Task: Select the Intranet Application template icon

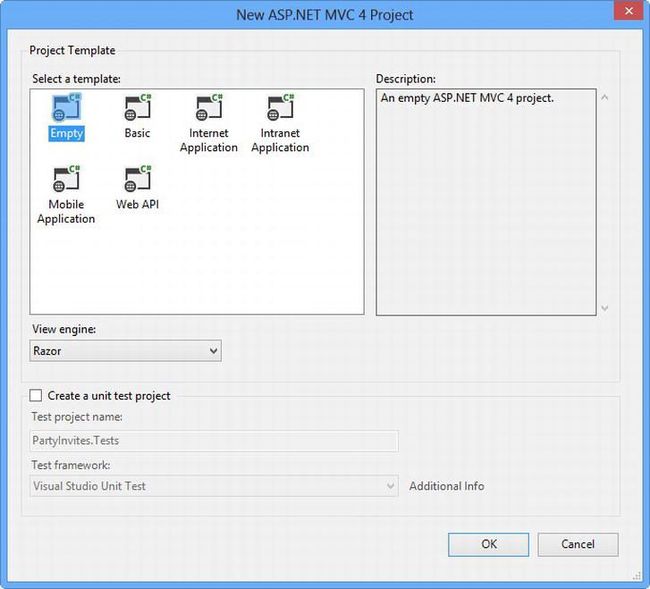Action: [280, 107]
